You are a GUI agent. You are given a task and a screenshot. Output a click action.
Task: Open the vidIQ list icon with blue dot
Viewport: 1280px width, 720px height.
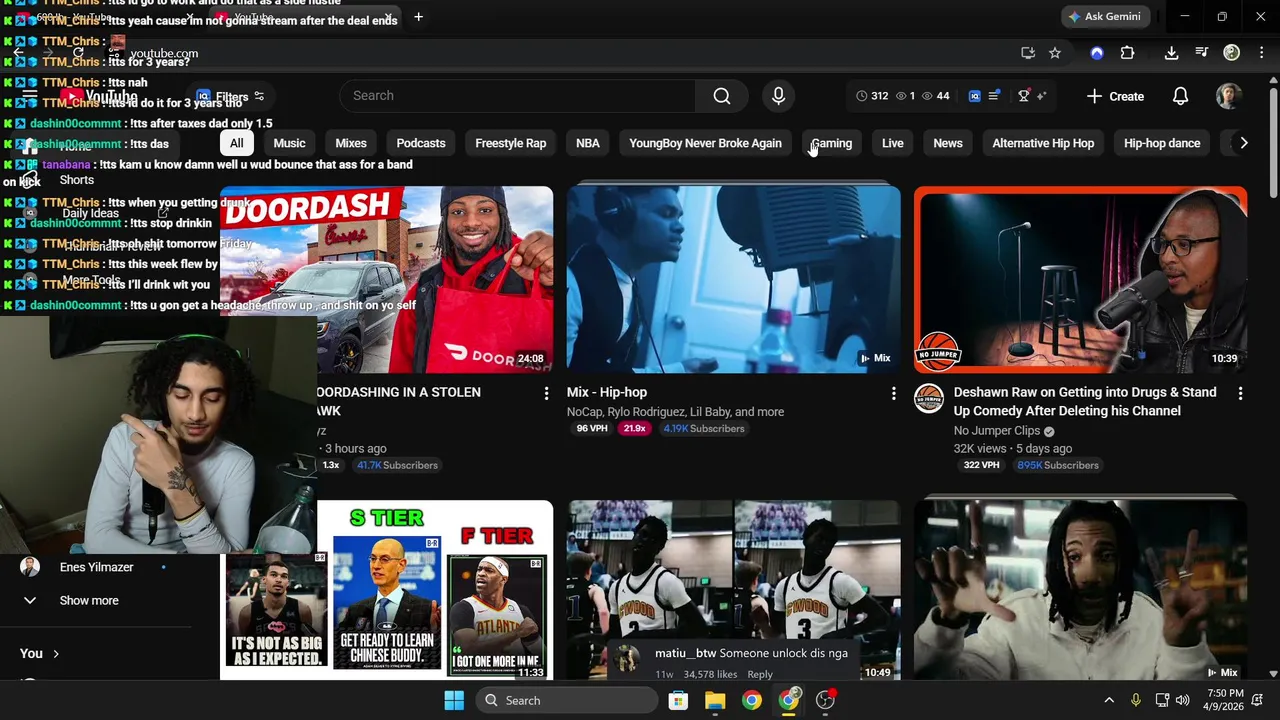[x=994, y=96]
